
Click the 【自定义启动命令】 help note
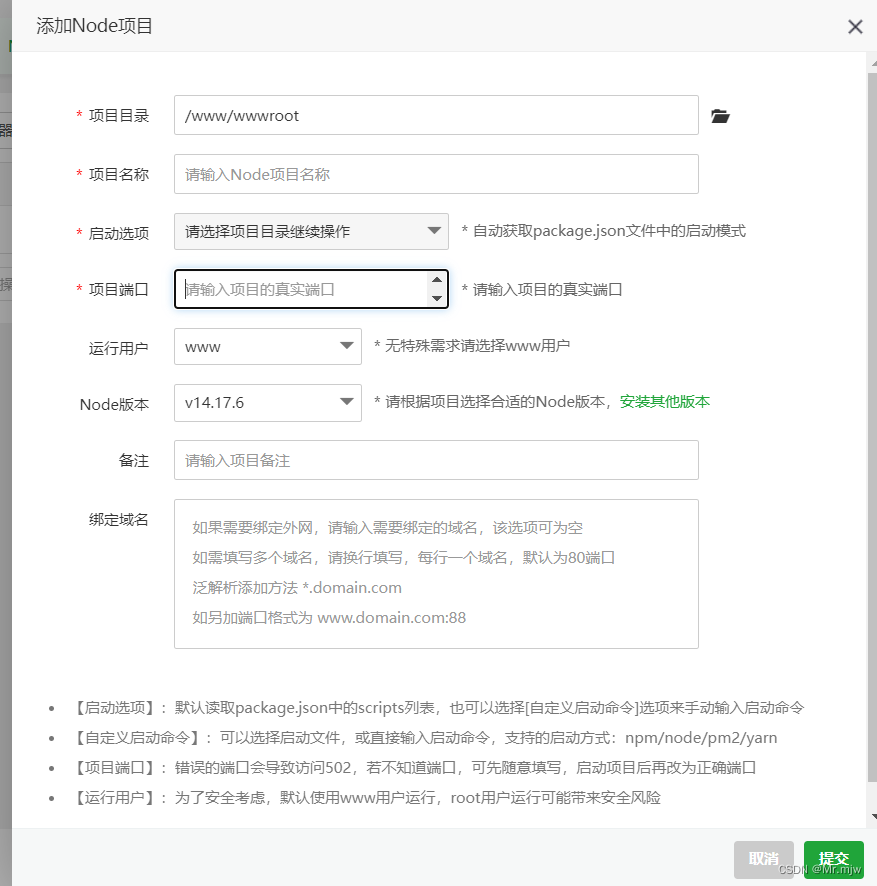(426, 737)
